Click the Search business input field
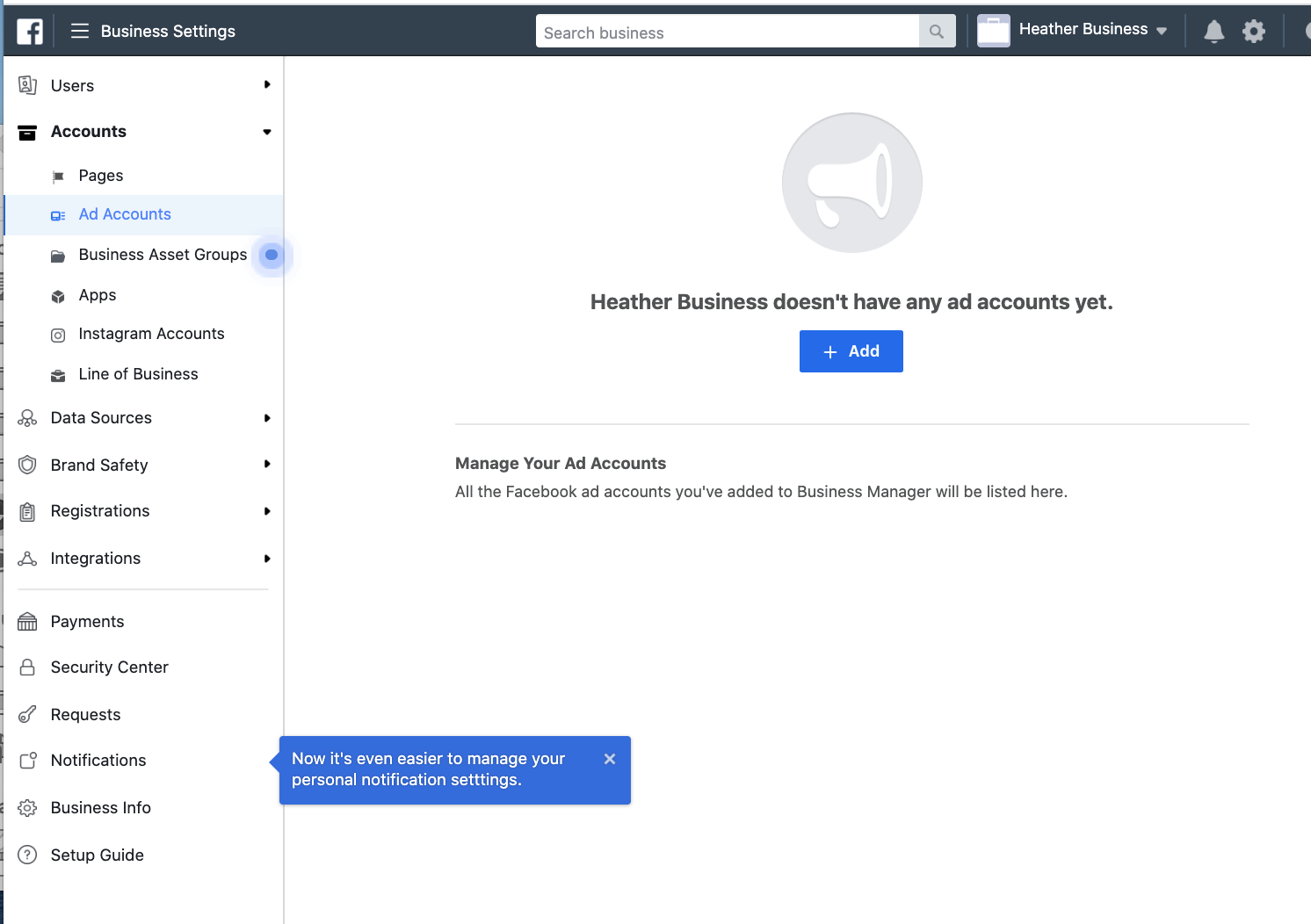This screenshot has width=1311, height=924. tap(728, 32)
